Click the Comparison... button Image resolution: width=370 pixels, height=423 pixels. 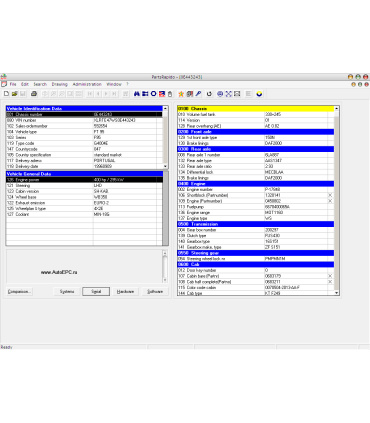click(19, 292)
